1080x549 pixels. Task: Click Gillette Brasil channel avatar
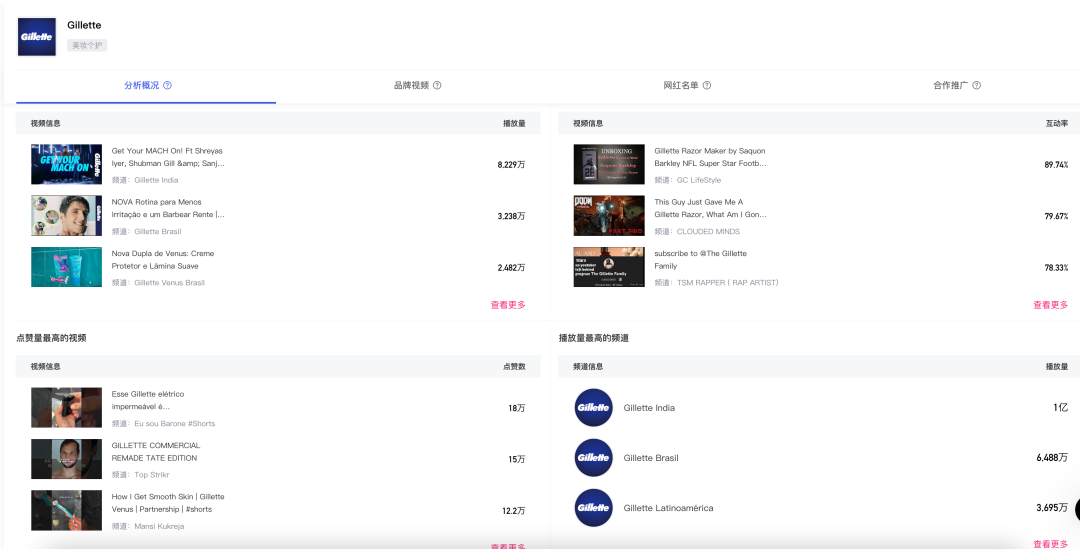[x=594, y=457]
